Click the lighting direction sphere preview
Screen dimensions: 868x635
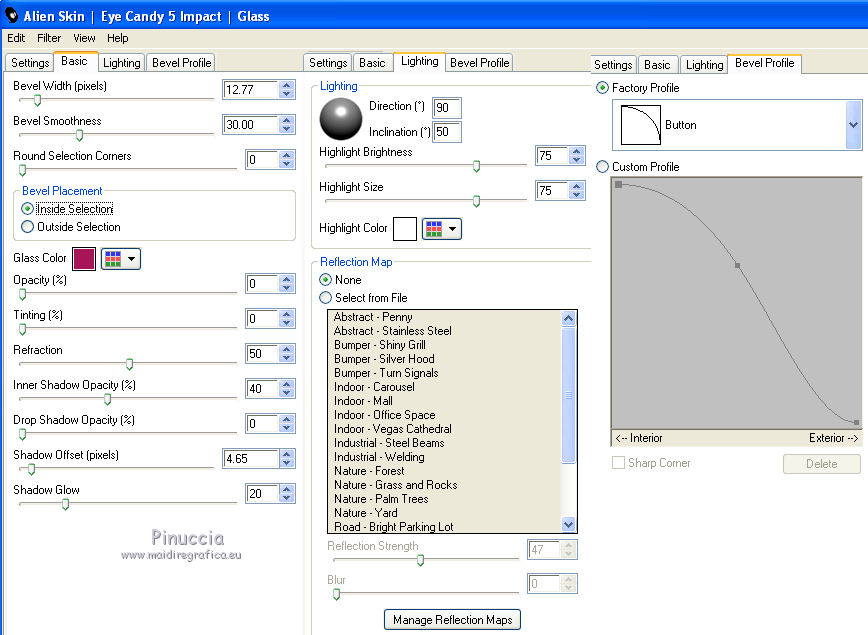tap(340, 119)
